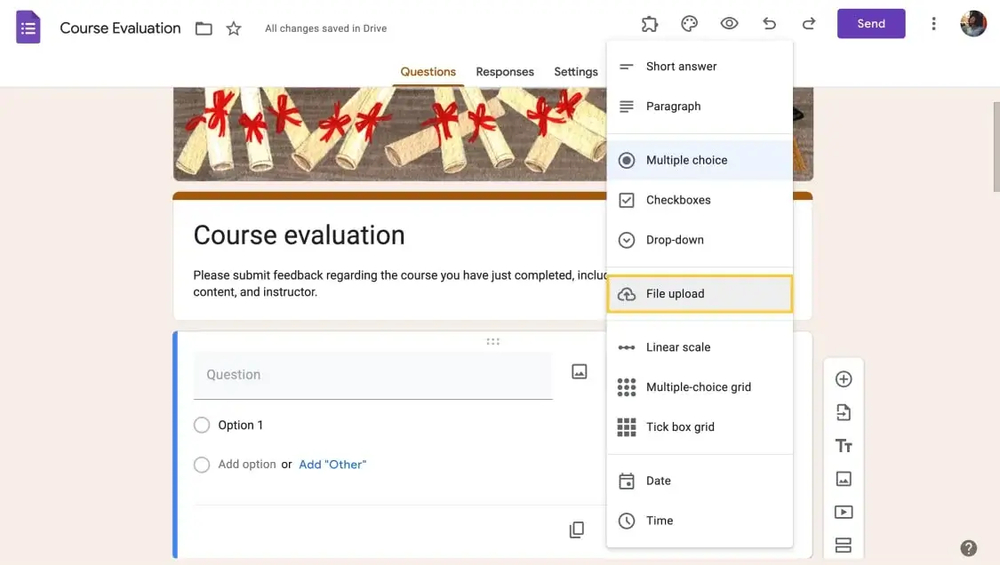Click the redo arrow icon
Screen dimensions: 1000x565
pos(809,24)
